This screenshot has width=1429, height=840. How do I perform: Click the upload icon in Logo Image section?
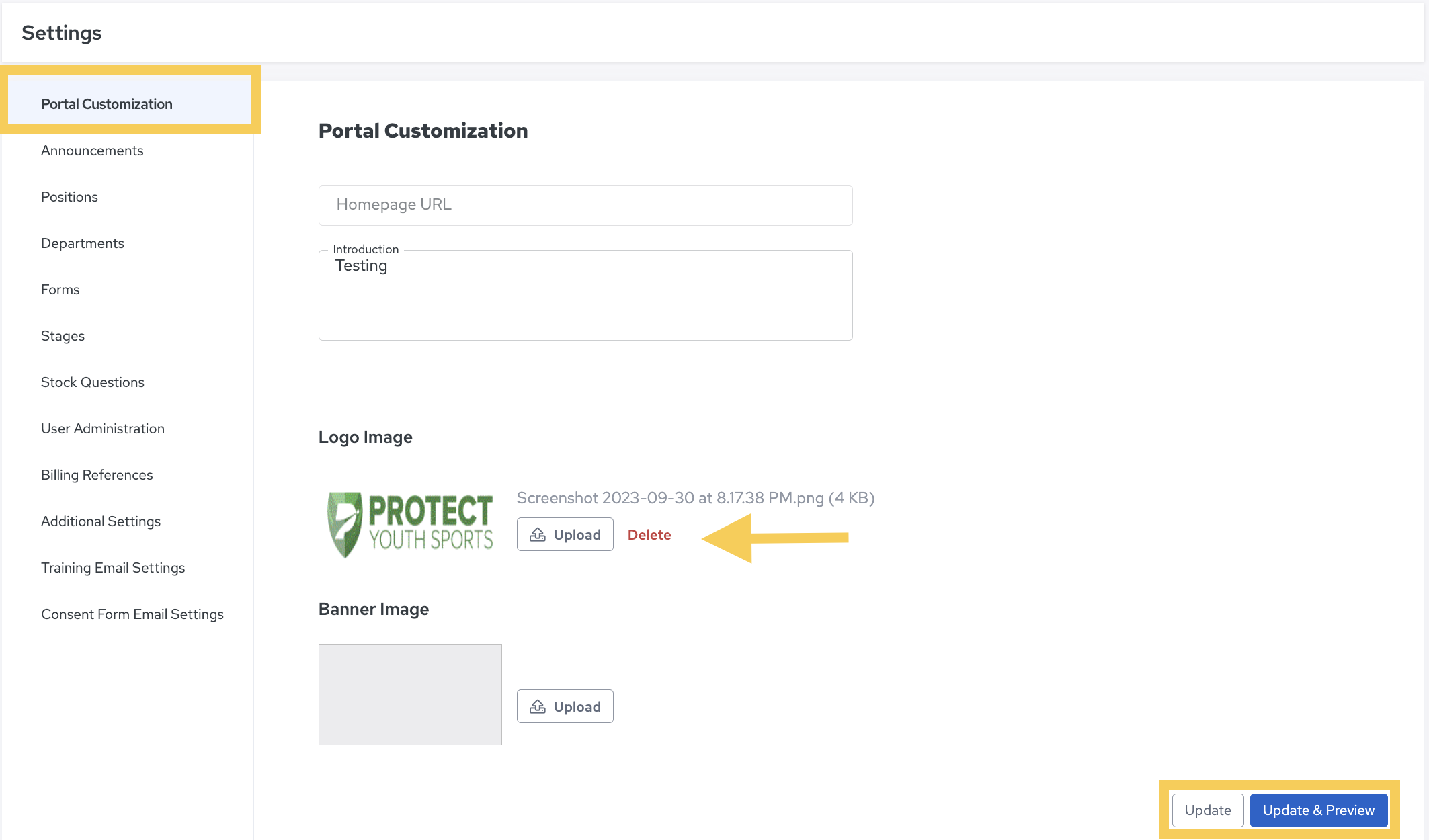click(x=538, y=535)
